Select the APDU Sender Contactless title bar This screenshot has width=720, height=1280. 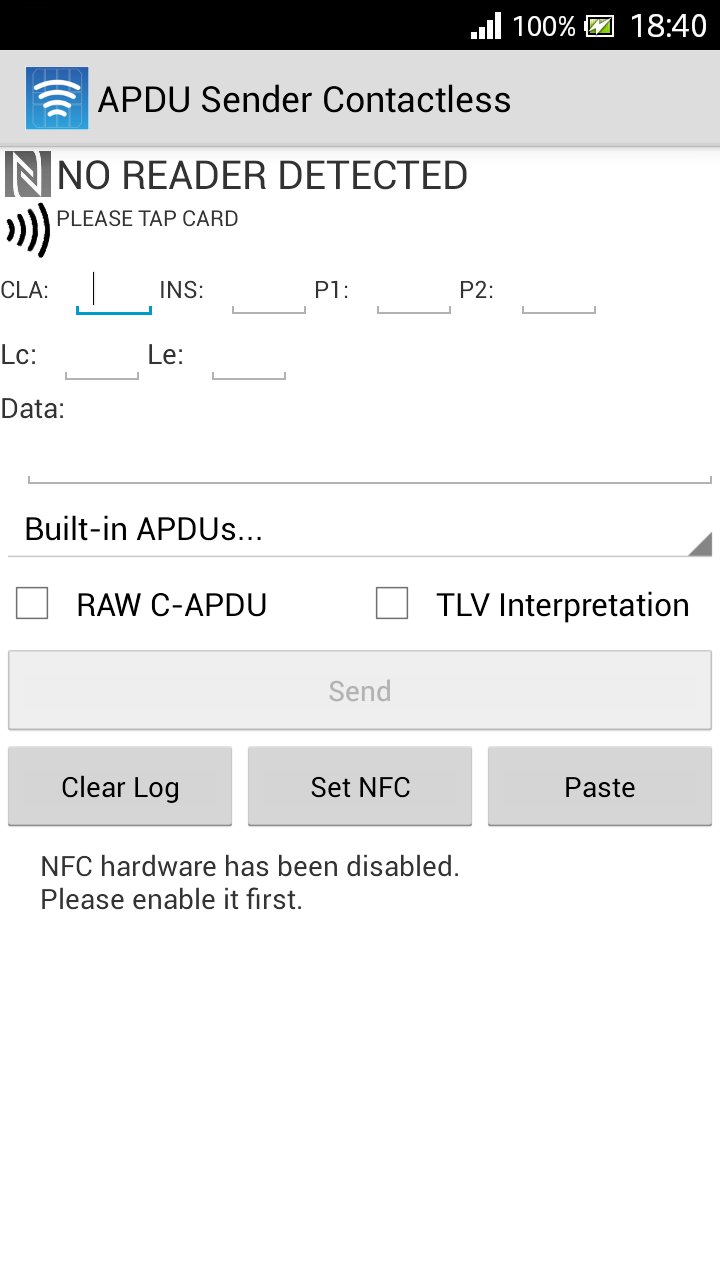pos(303,99)
